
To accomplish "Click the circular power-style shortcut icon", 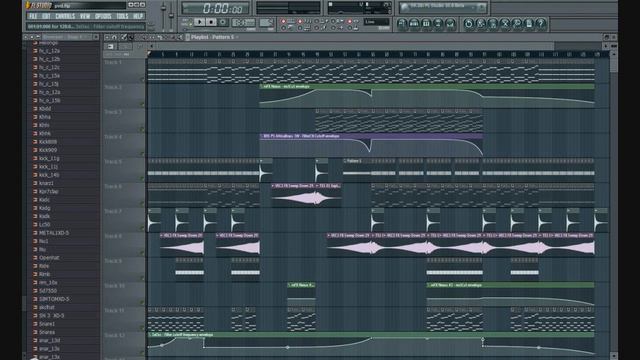I will coord(469,24).
